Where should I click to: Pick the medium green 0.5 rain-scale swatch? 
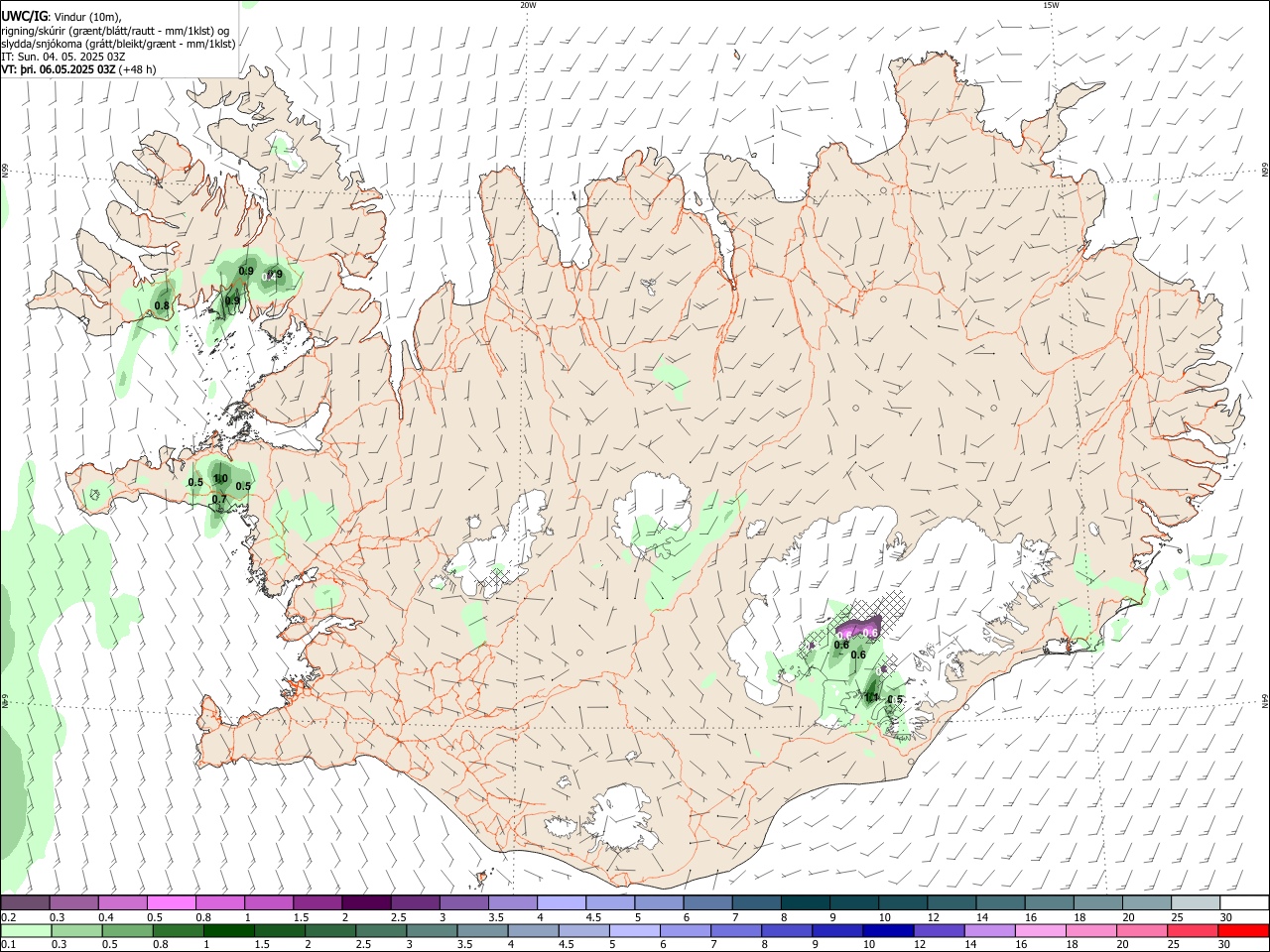[x=128, y=930]
